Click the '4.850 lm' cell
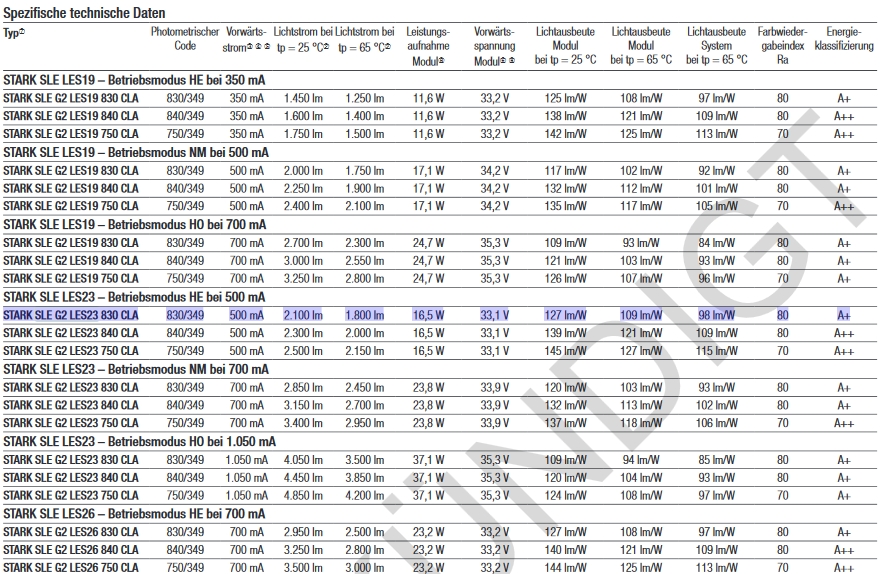 pyautogui.click(x=303, y=495)
